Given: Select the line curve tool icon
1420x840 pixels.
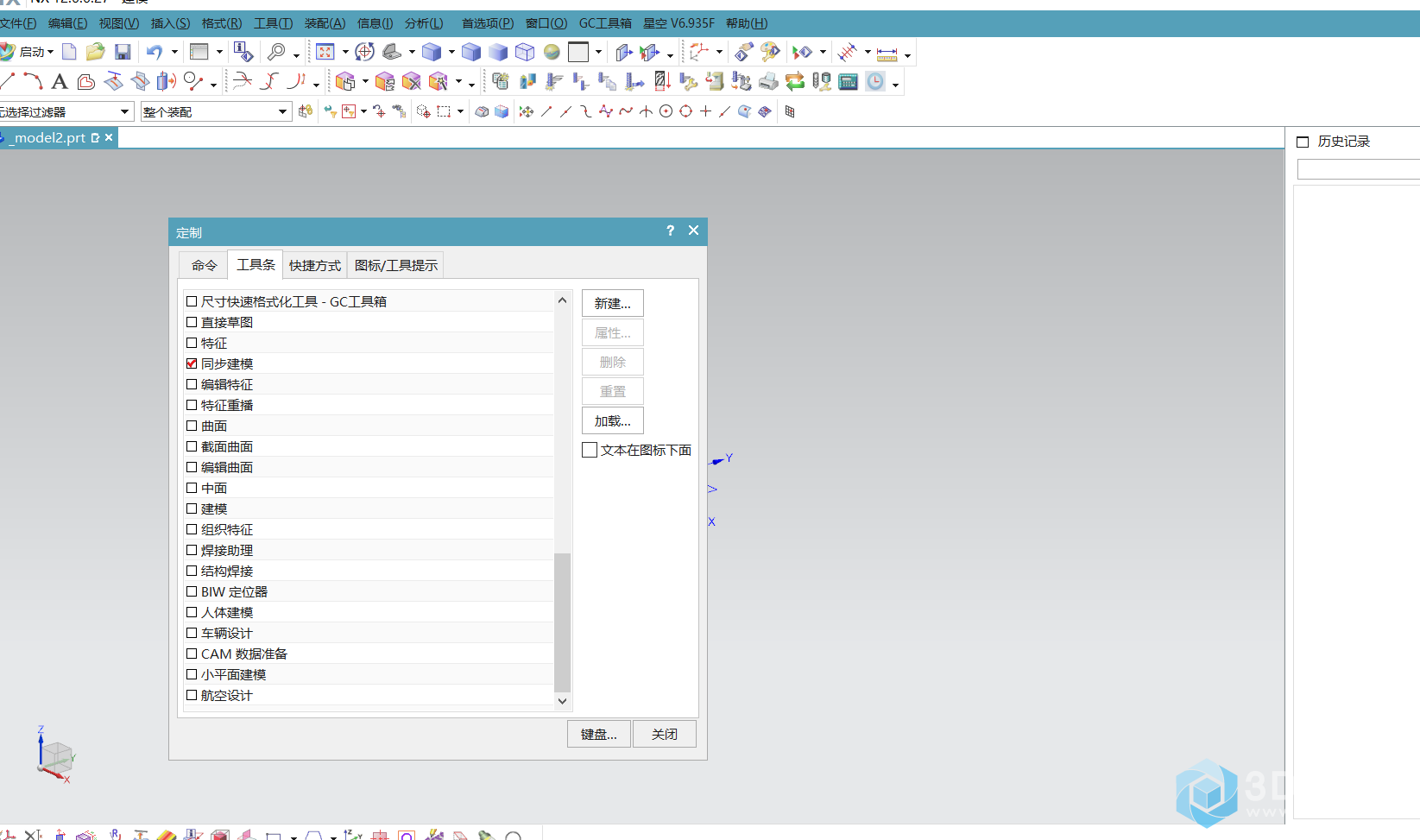Looking at the screenshot, I should tap(8, 81).
